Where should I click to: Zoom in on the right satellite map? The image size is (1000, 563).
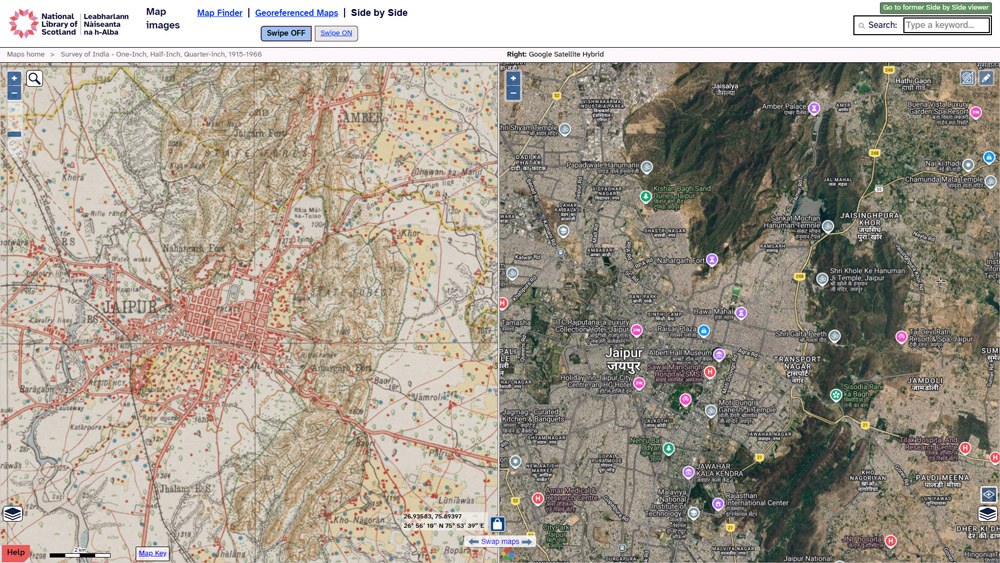(x=513, y=78)
